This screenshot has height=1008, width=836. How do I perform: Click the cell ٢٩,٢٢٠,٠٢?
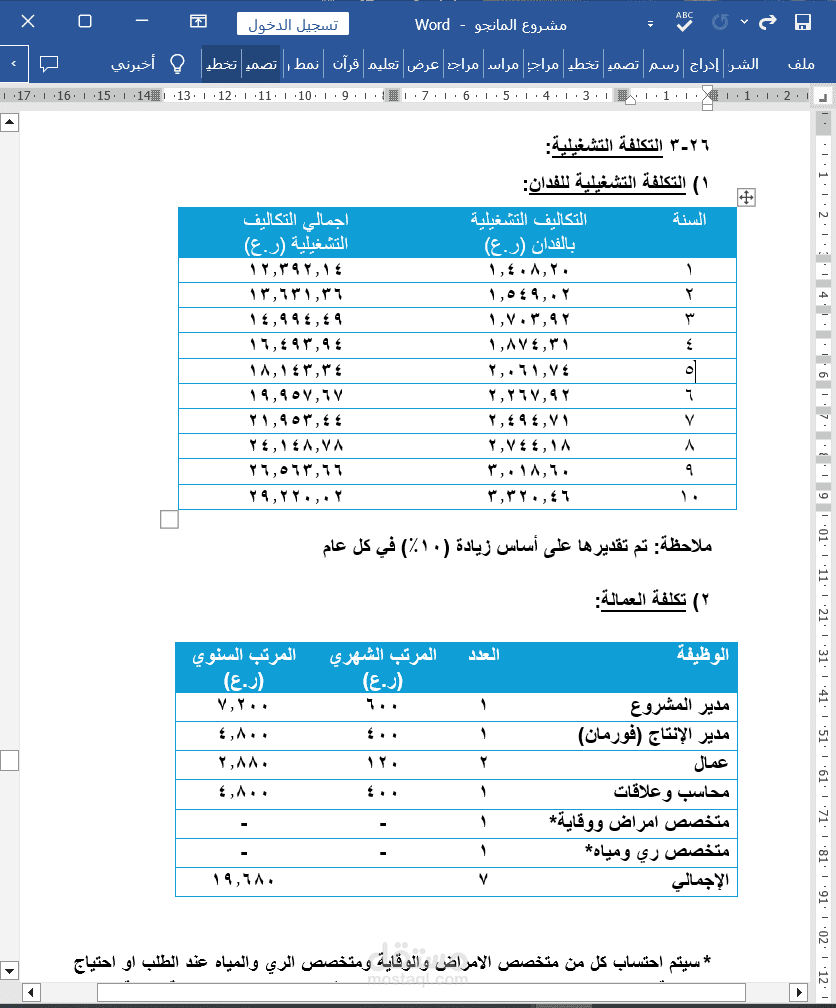click(x=296, y=496)
